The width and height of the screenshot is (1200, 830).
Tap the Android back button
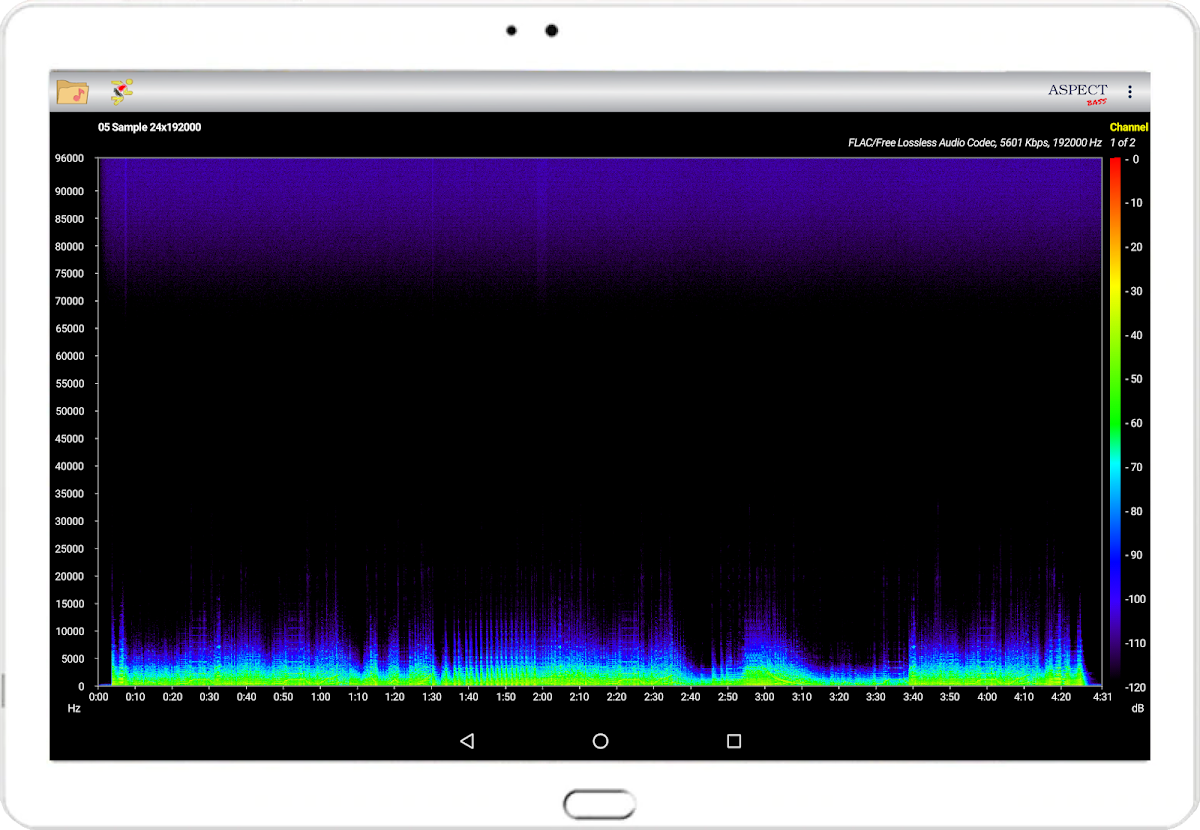pos(466,741)
